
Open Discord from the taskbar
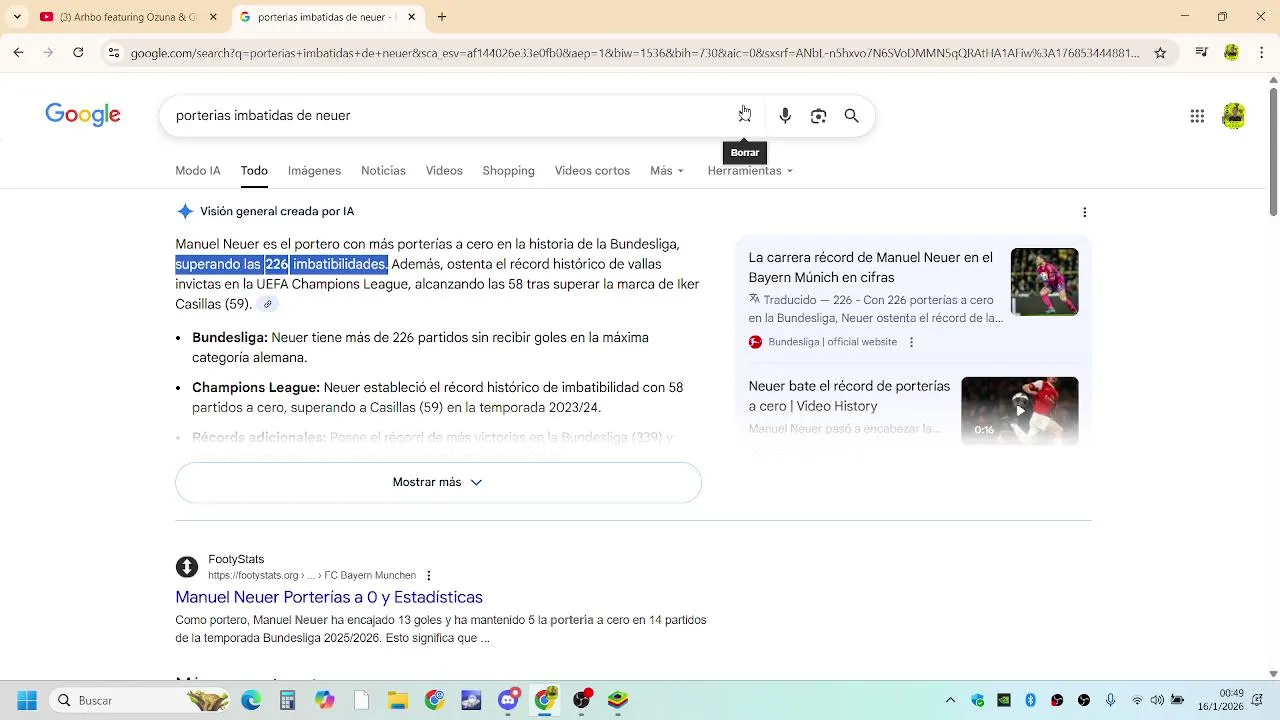click(x=508, y=701)
